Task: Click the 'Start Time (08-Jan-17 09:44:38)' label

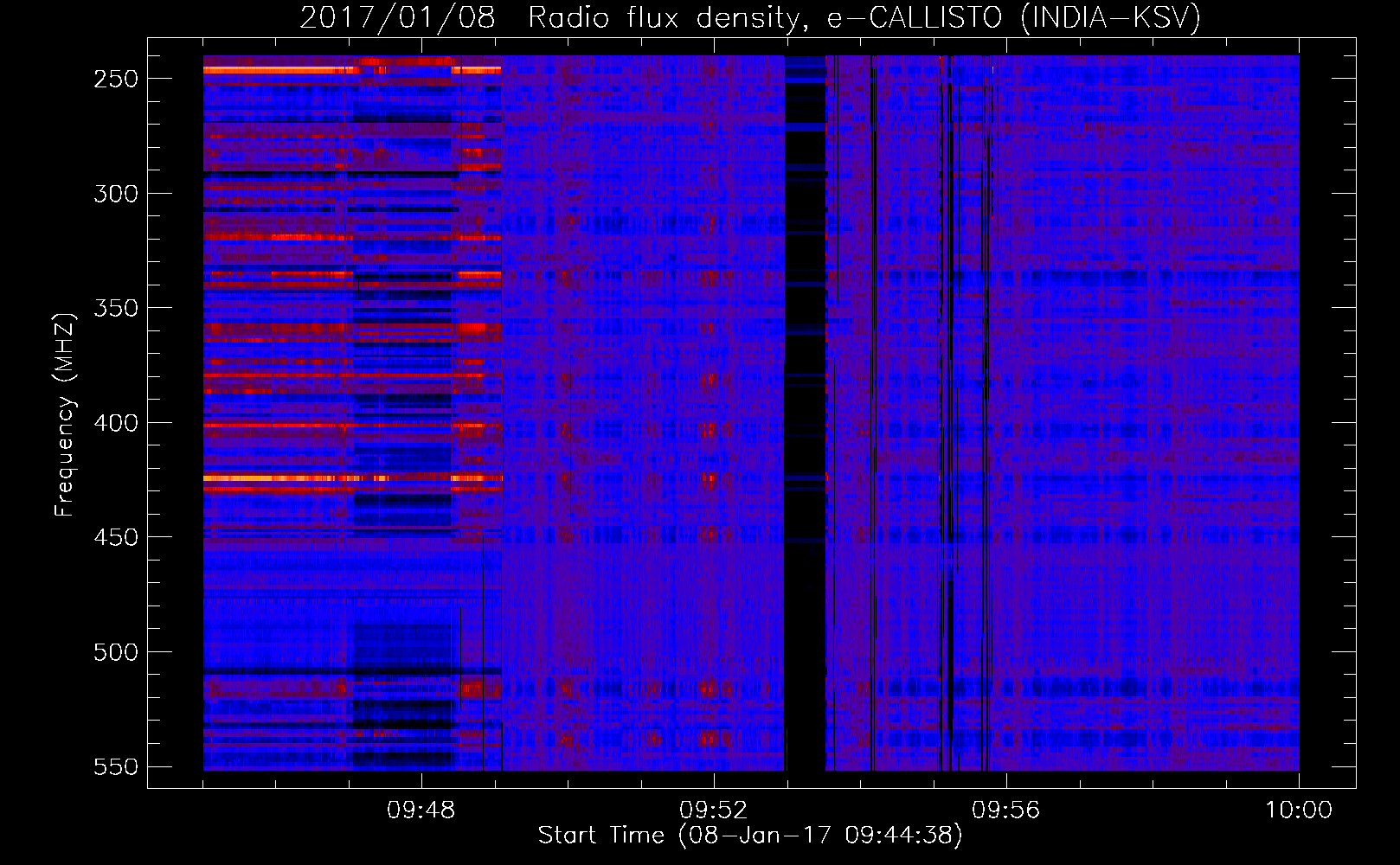Action: pos(750,836)
